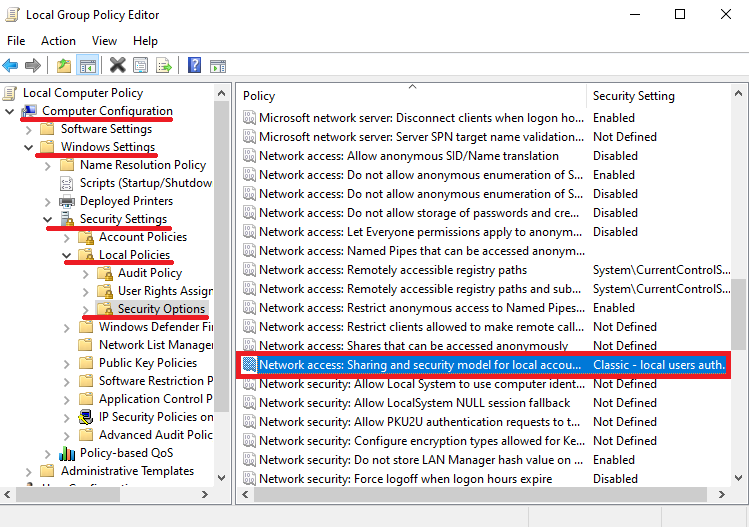Open the Action menu
Screen dimensions: 751x527
coord(58,41)
